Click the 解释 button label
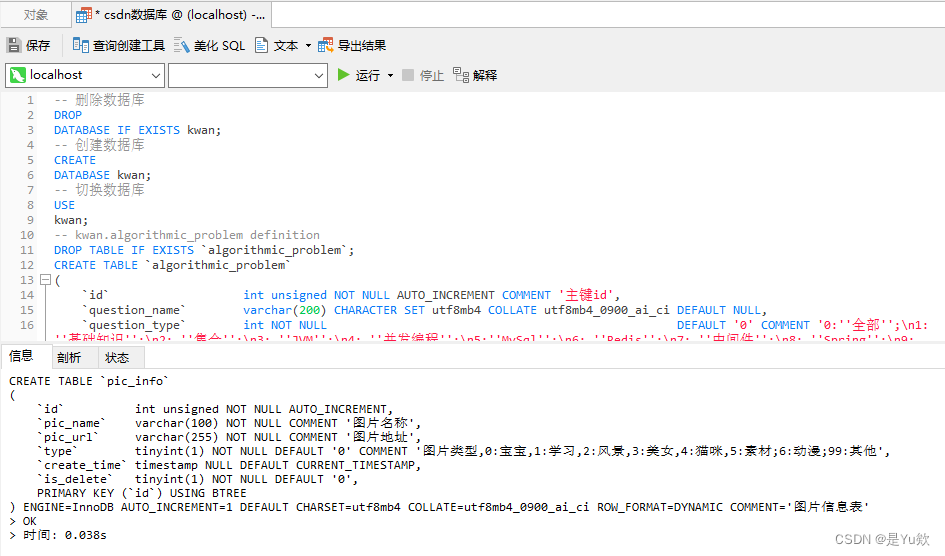The height and width of the screenshot is (556, 945). point(485,75)
